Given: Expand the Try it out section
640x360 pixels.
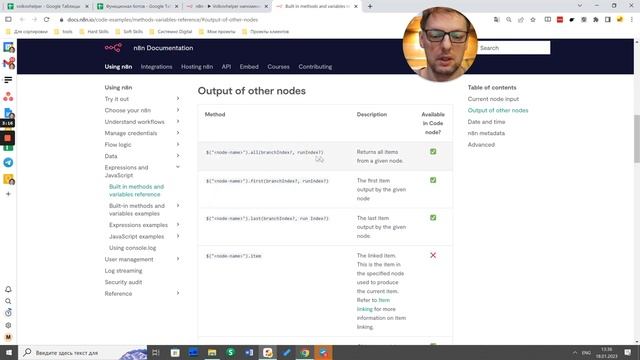Looking at the screenshot, I should [178, 98].
